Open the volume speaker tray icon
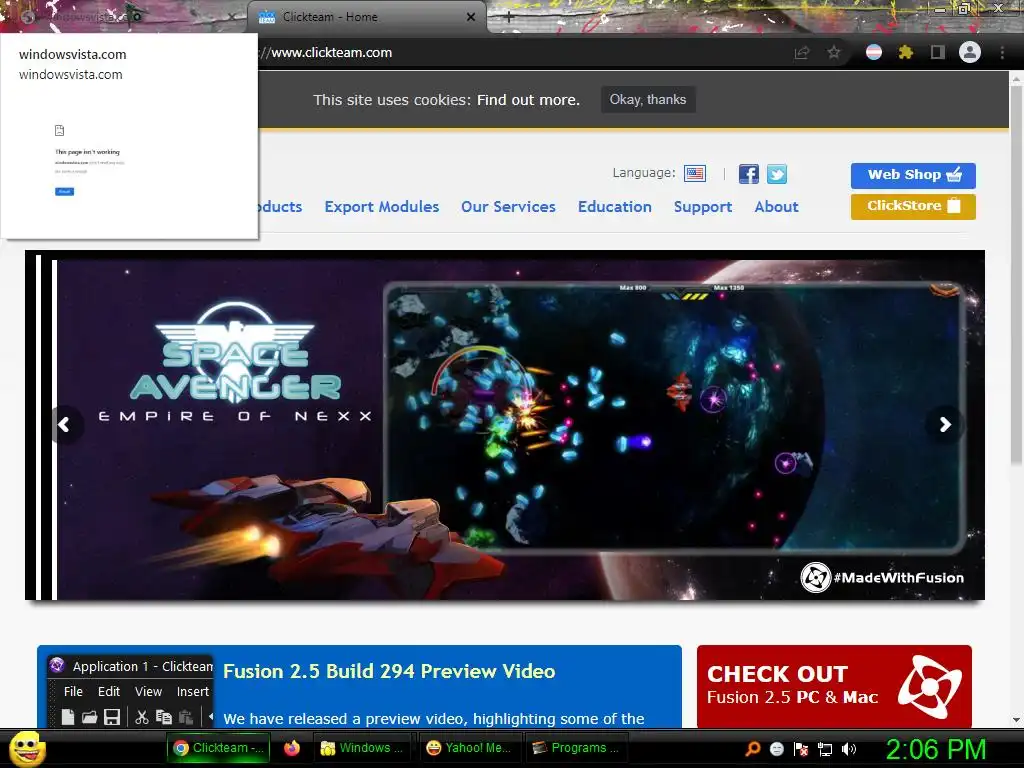1024x768 pixels. click(x=849, y=749)
